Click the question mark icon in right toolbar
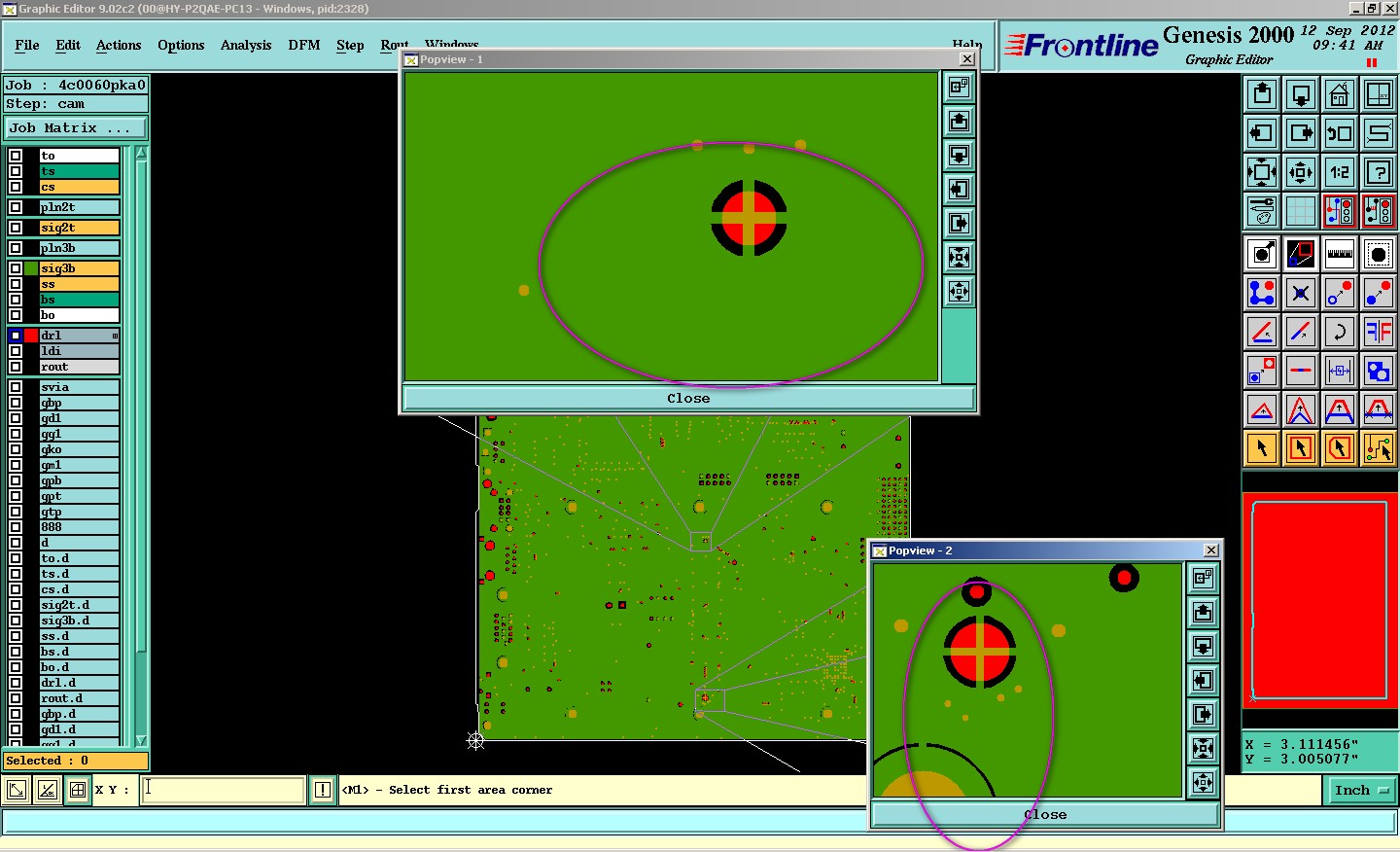 click(1379, 172)
